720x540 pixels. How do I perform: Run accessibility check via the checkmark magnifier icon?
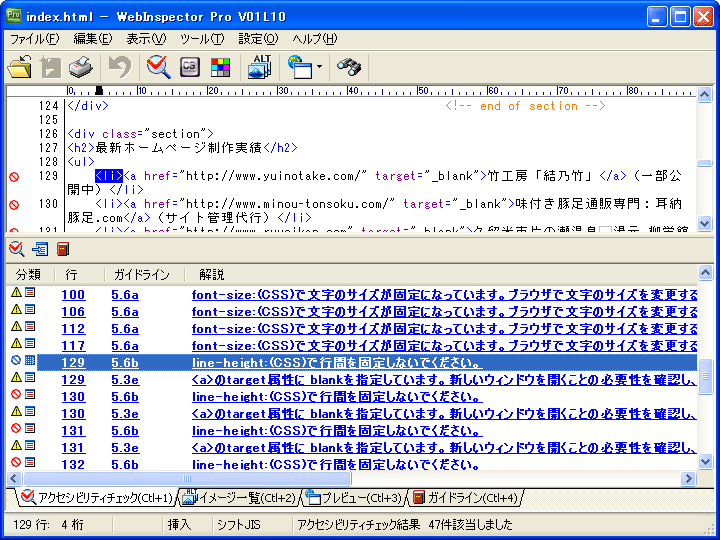[158, 67]
